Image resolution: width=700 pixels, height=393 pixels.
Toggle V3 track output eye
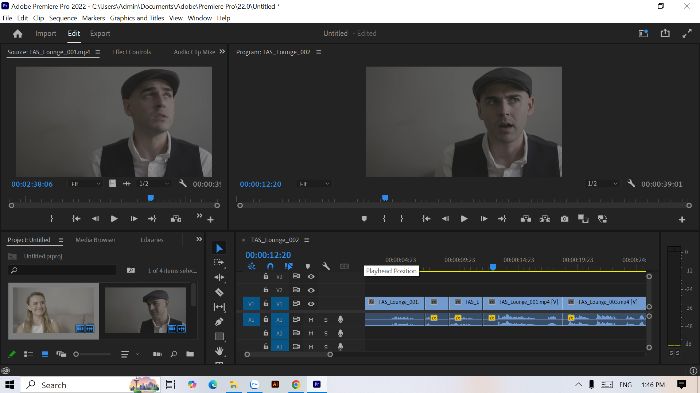click(x=311, y=276)
